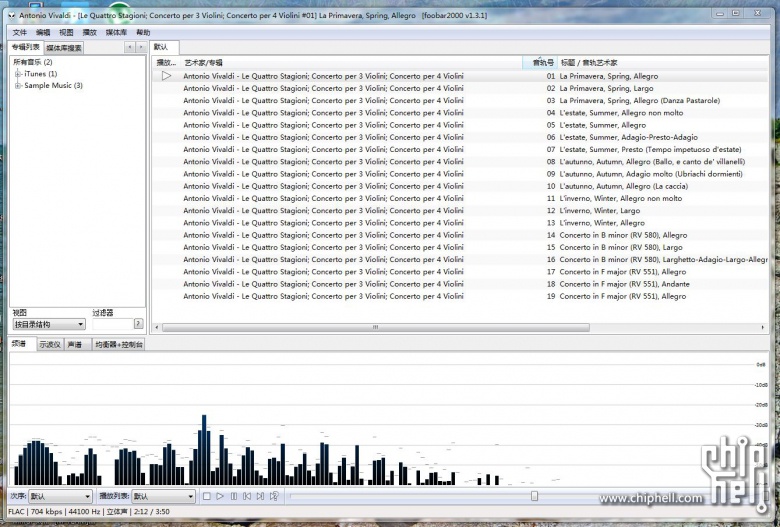Select track 02 La Primavera, Spring, Largo
Screen dimensions: 780x527
[x=461, y=88]
